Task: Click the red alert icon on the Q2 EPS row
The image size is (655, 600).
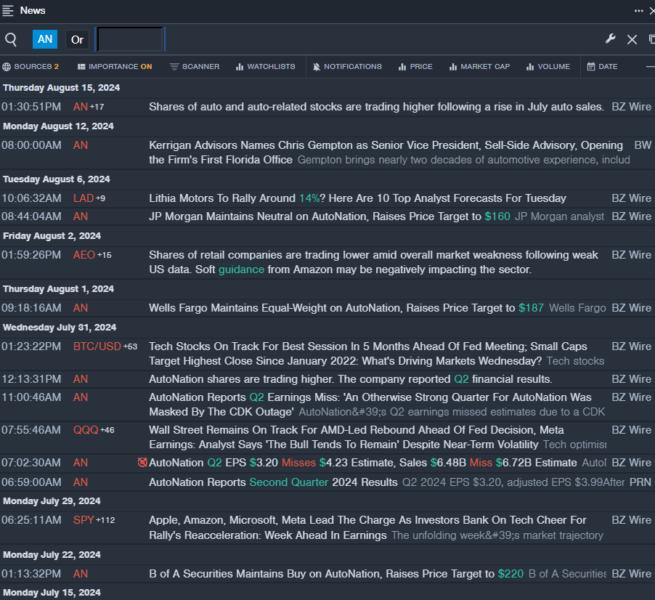Action: 142,462
